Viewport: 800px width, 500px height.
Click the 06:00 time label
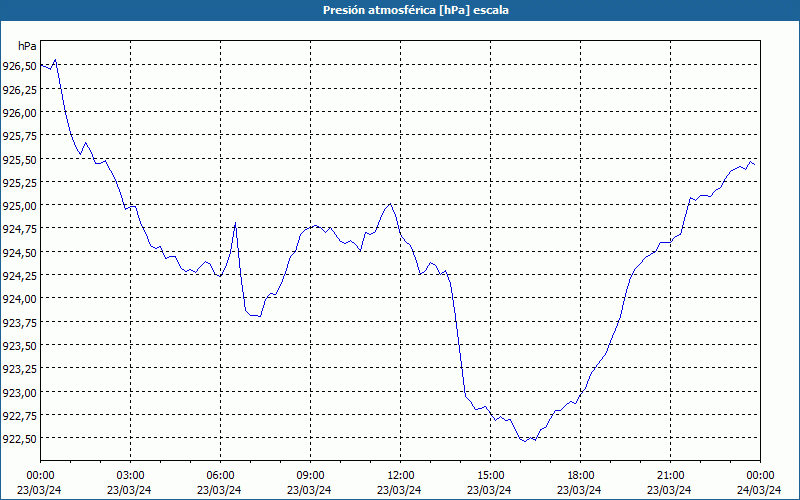[x=220, y=476]
